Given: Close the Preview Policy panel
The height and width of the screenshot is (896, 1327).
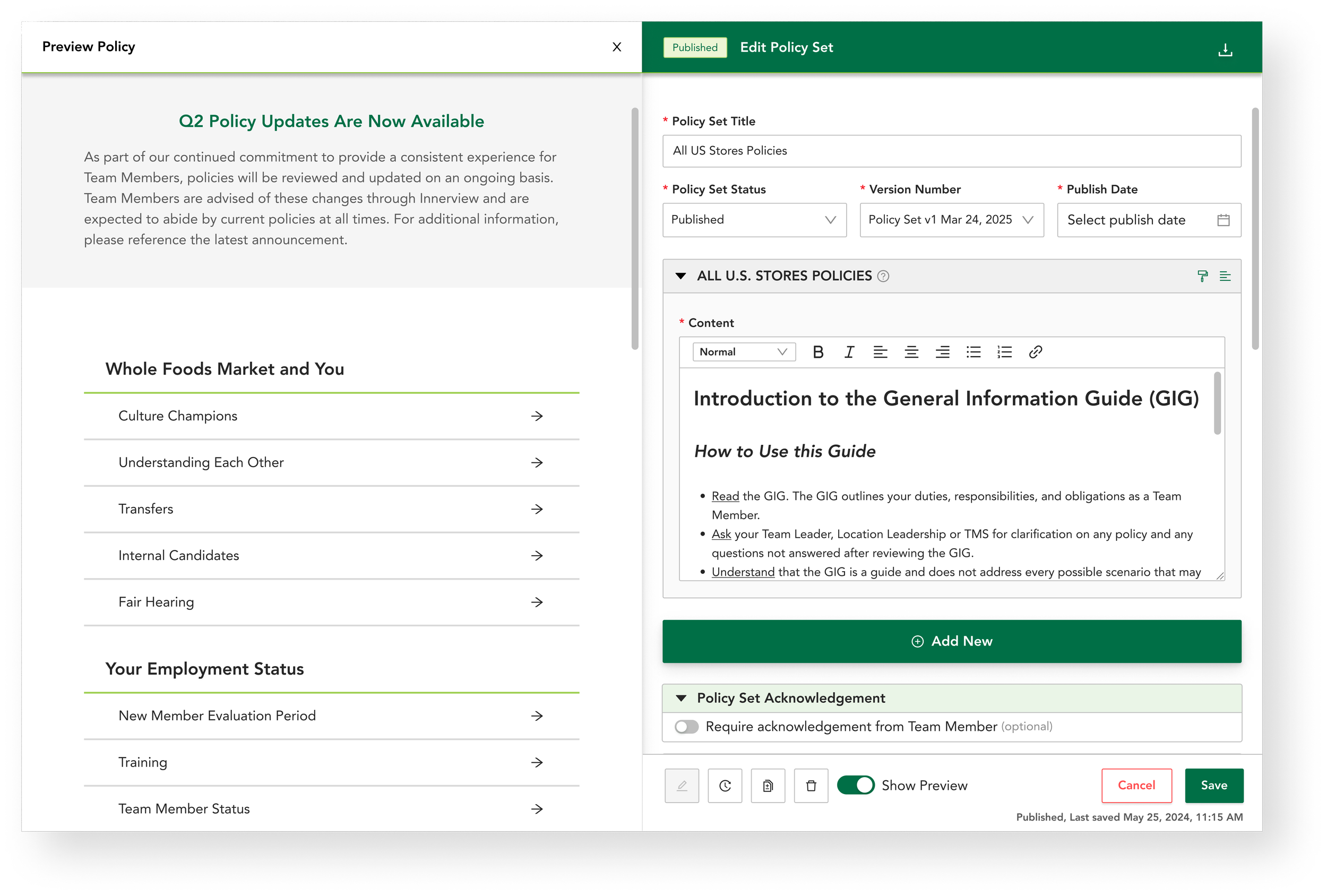Looking at the screenshot, I should pos(617,47).
